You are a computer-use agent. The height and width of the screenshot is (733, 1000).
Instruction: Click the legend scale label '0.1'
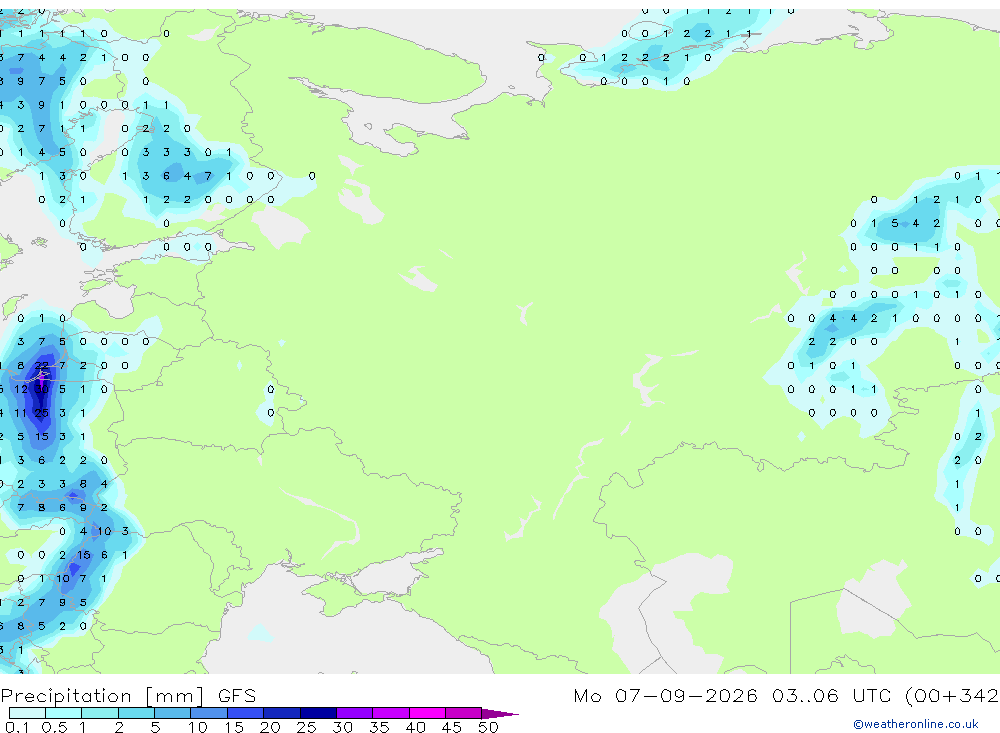pos(17,727)
